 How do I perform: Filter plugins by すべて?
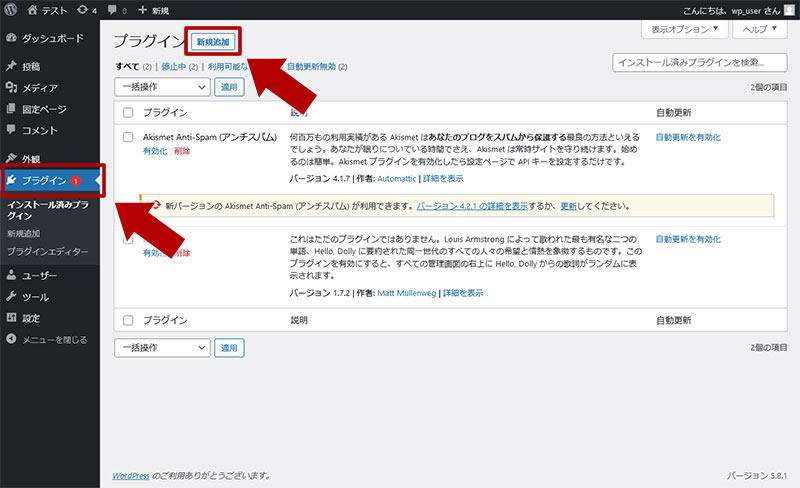(x=127, y=66)
